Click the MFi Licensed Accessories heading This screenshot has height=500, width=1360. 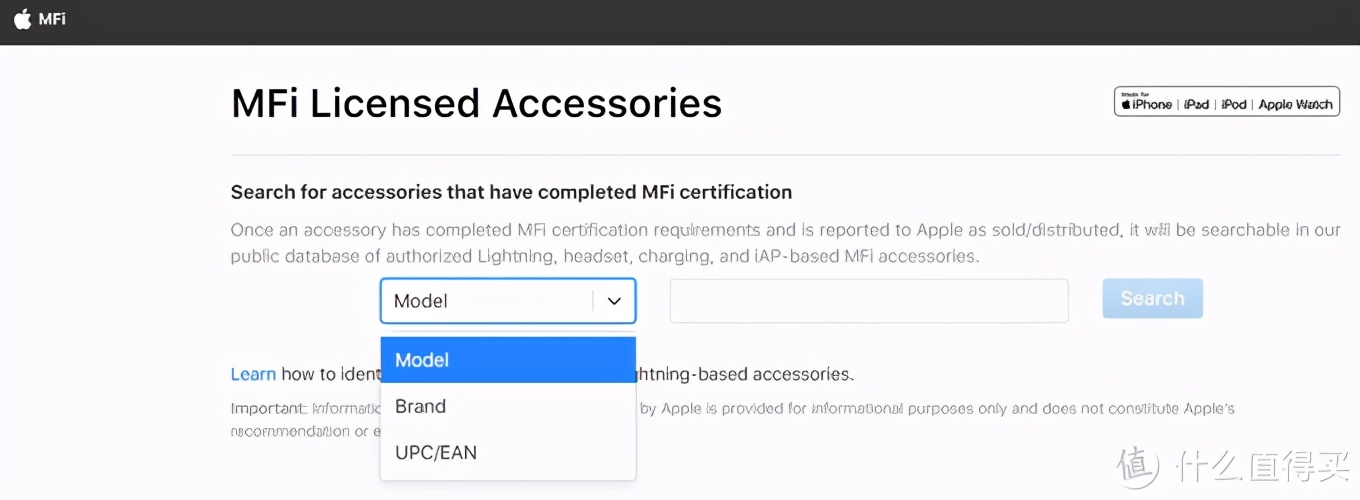coord(476,103)
